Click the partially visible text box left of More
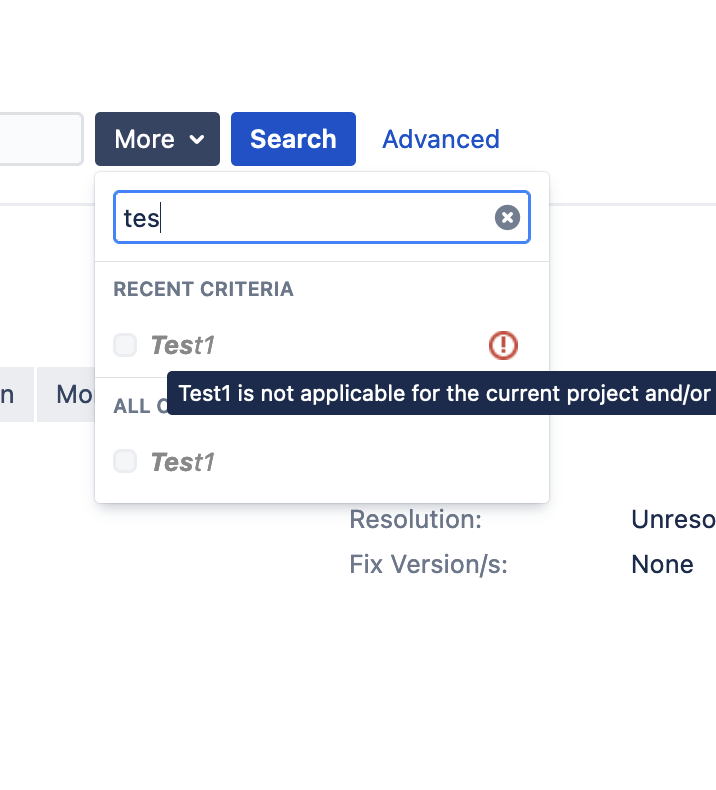This screenshot has height=790, width=716. 40,139
